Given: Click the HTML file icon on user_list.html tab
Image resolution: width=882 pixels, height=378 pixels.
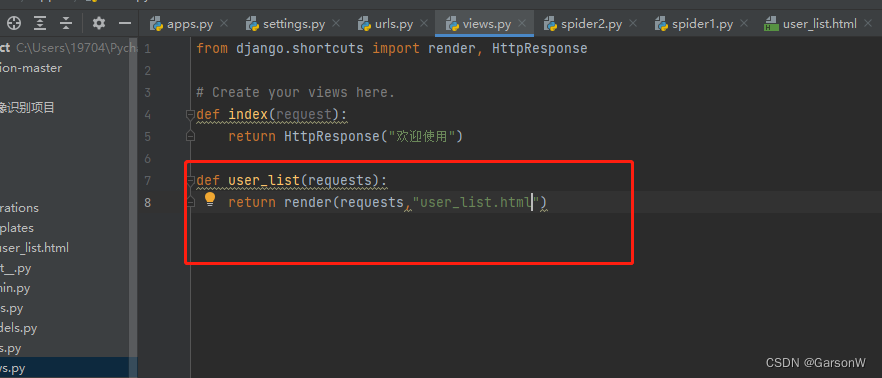Looking at the screenshot, I should (x=771, y=24).
